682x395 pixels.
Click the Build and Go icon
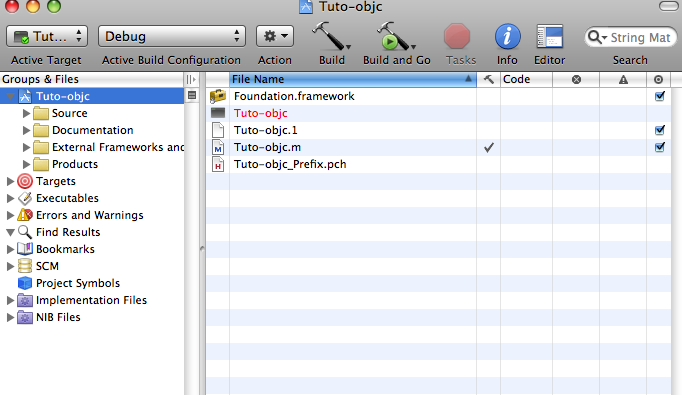pyautogui.click(x=393, y=36)
